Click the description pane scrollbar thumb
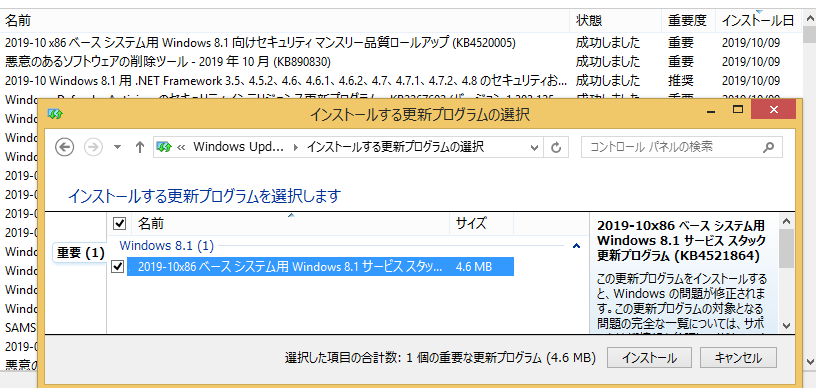Viewport: 816px width, 388px height. pos(786,249)
